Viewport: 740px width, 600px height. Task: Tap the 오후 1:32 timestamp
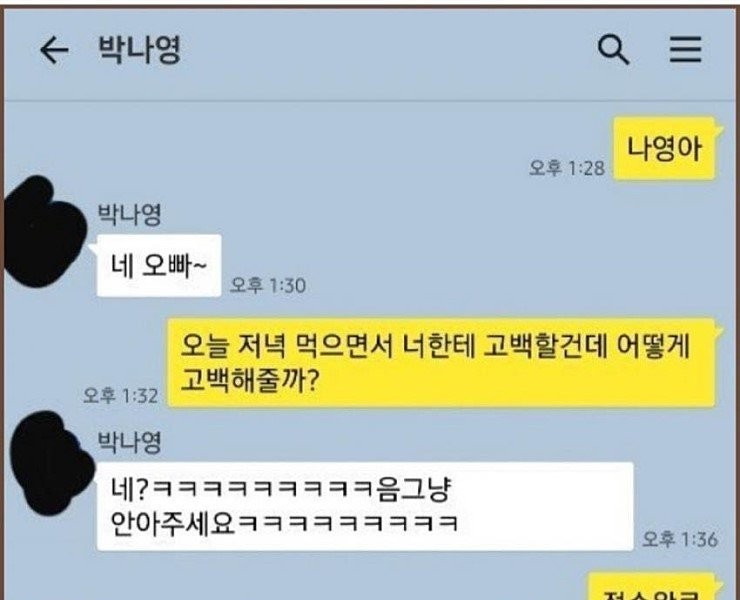(120, 396)
